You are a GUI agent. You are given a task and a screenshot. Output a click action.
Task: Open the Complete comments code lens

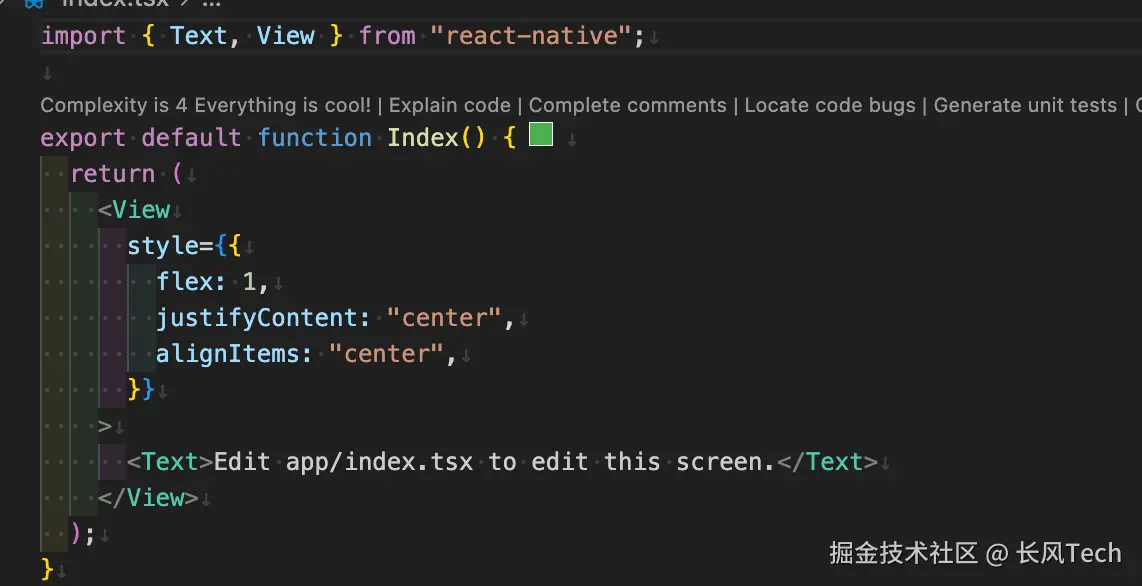pyautogui.click(x=627, y=105)
